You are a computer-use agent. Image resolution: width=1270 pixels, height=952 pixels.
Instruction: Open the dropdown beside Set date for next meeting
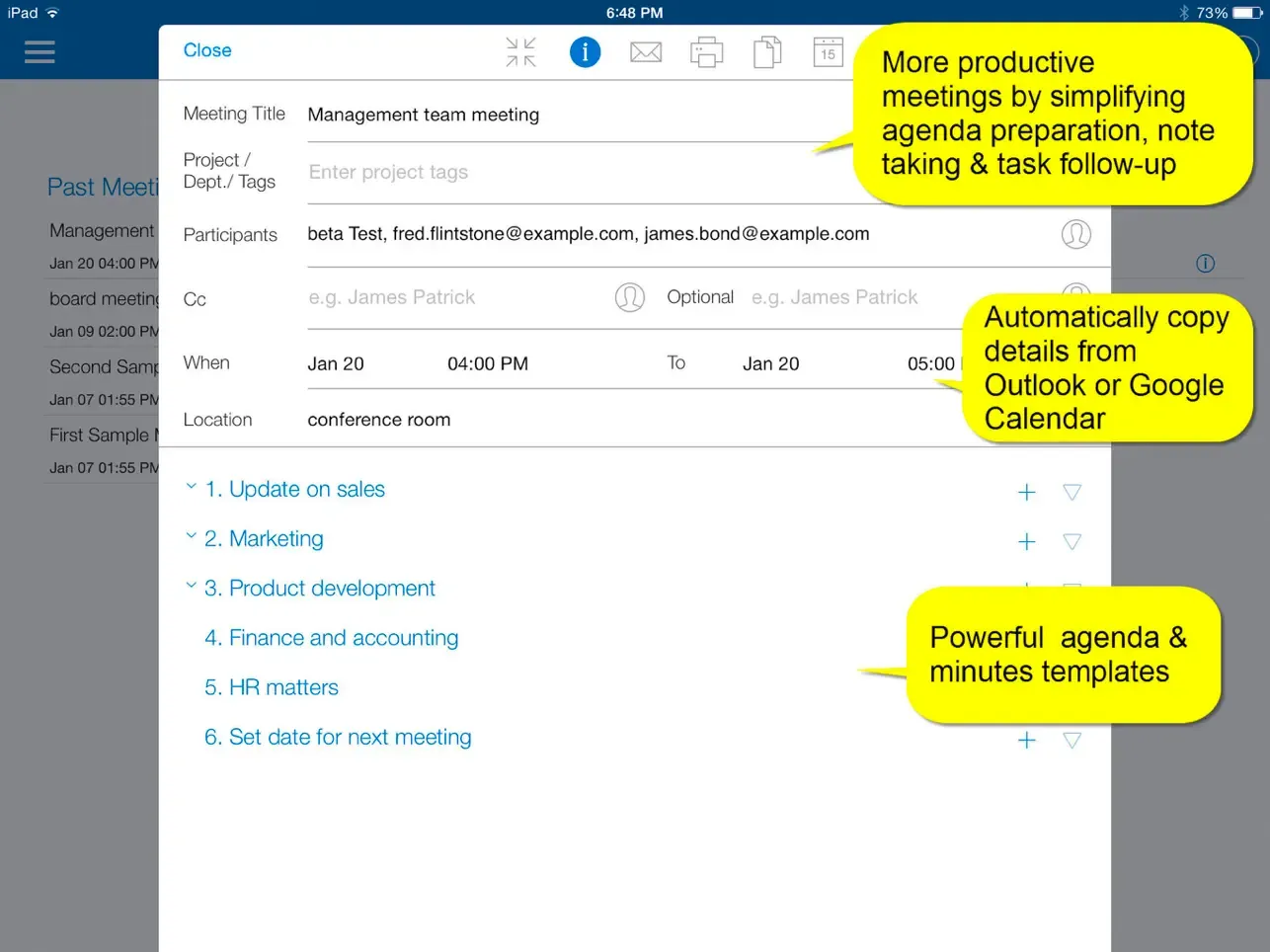pos(1072,740)
